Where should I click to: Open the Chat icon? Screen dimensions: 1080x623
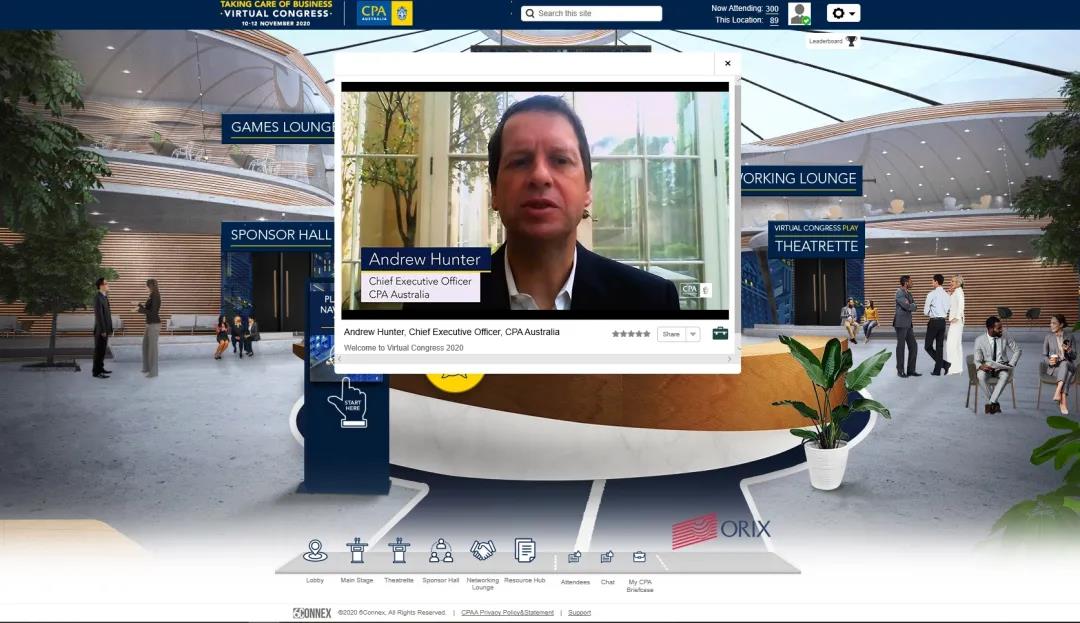(607, 557)
